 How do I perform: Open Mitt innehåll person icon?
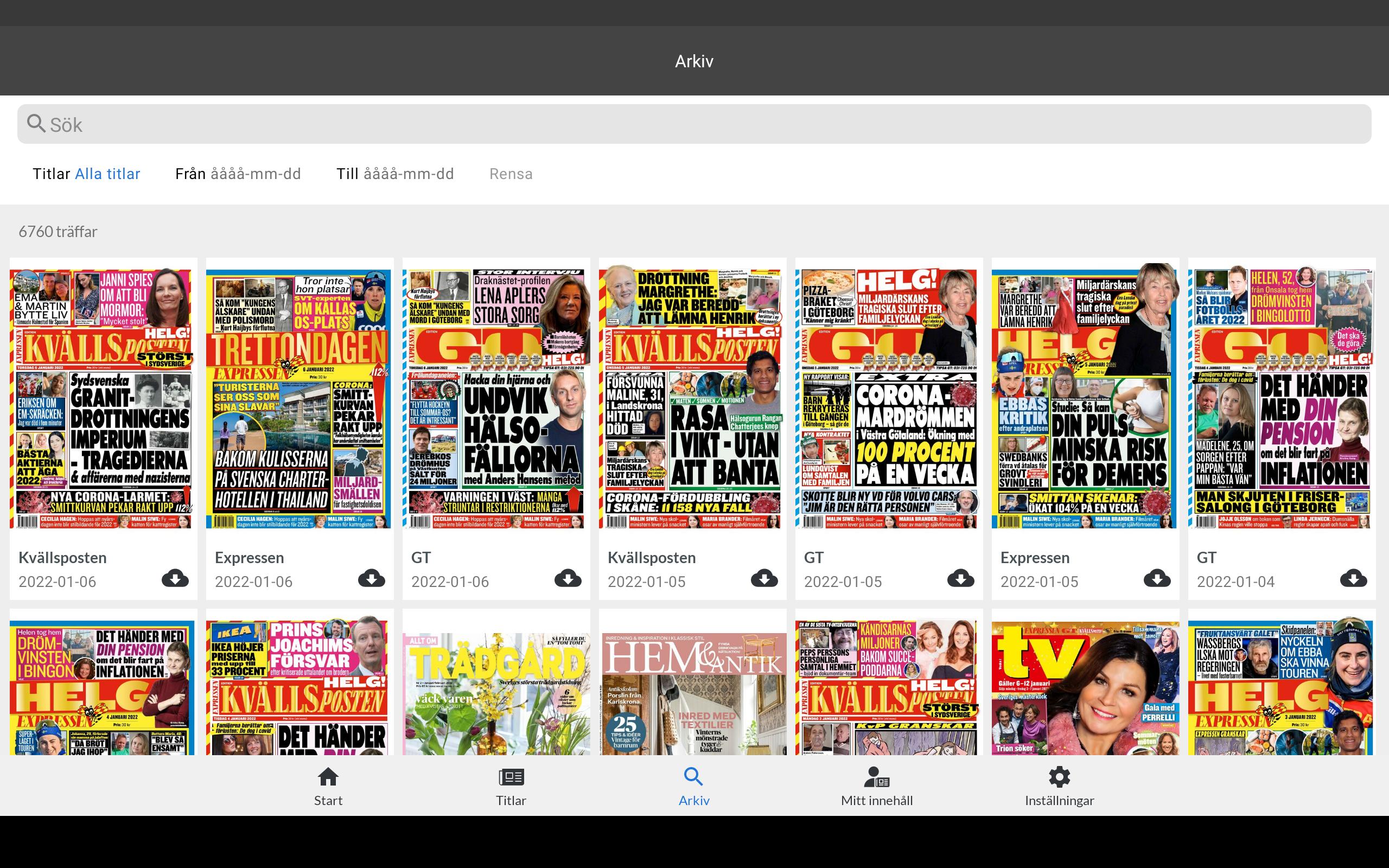point(876,777)
